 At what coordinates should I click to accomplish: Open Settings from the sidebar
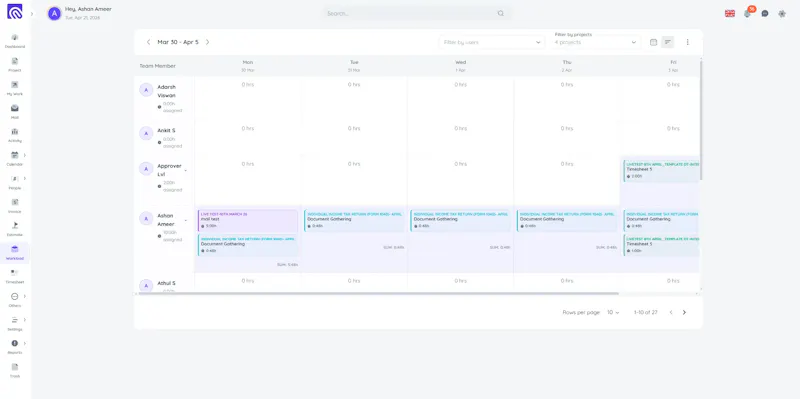pyautogui.click(x=15, y=323)
